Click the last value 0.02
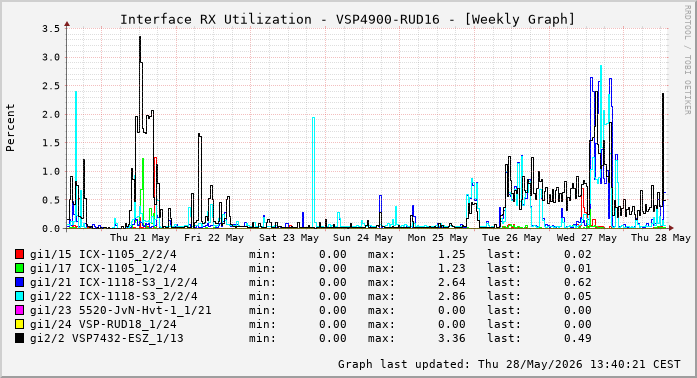The image size is (697, 378). (x=578, y=254)
